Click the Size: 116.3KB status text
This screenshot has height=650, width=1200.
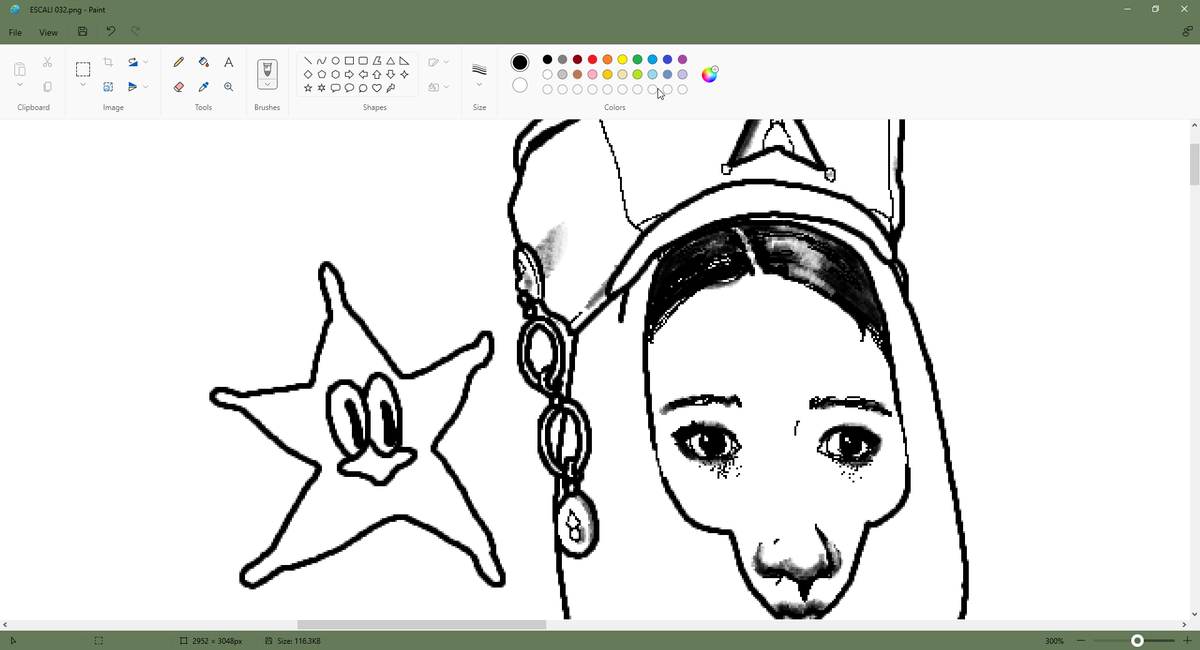298,640
